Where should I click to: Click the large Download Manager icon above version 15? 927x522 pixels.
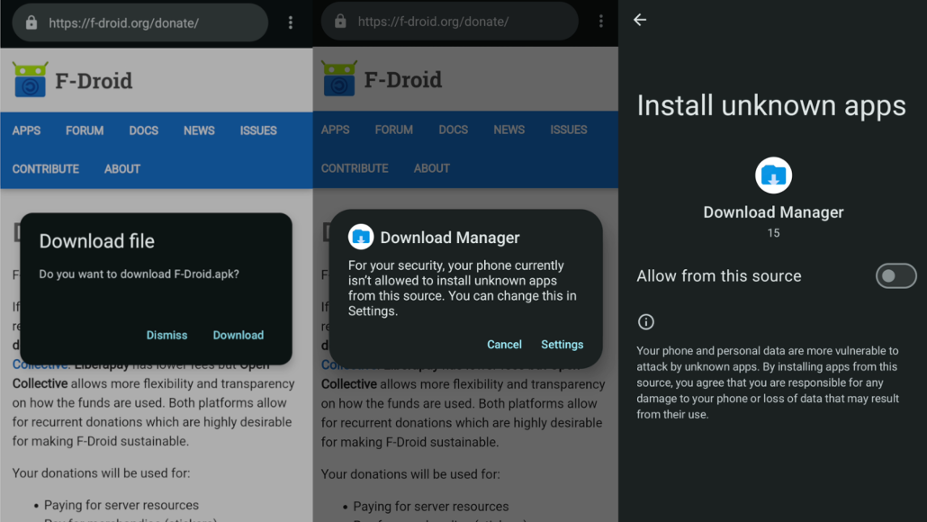(773, 176)
